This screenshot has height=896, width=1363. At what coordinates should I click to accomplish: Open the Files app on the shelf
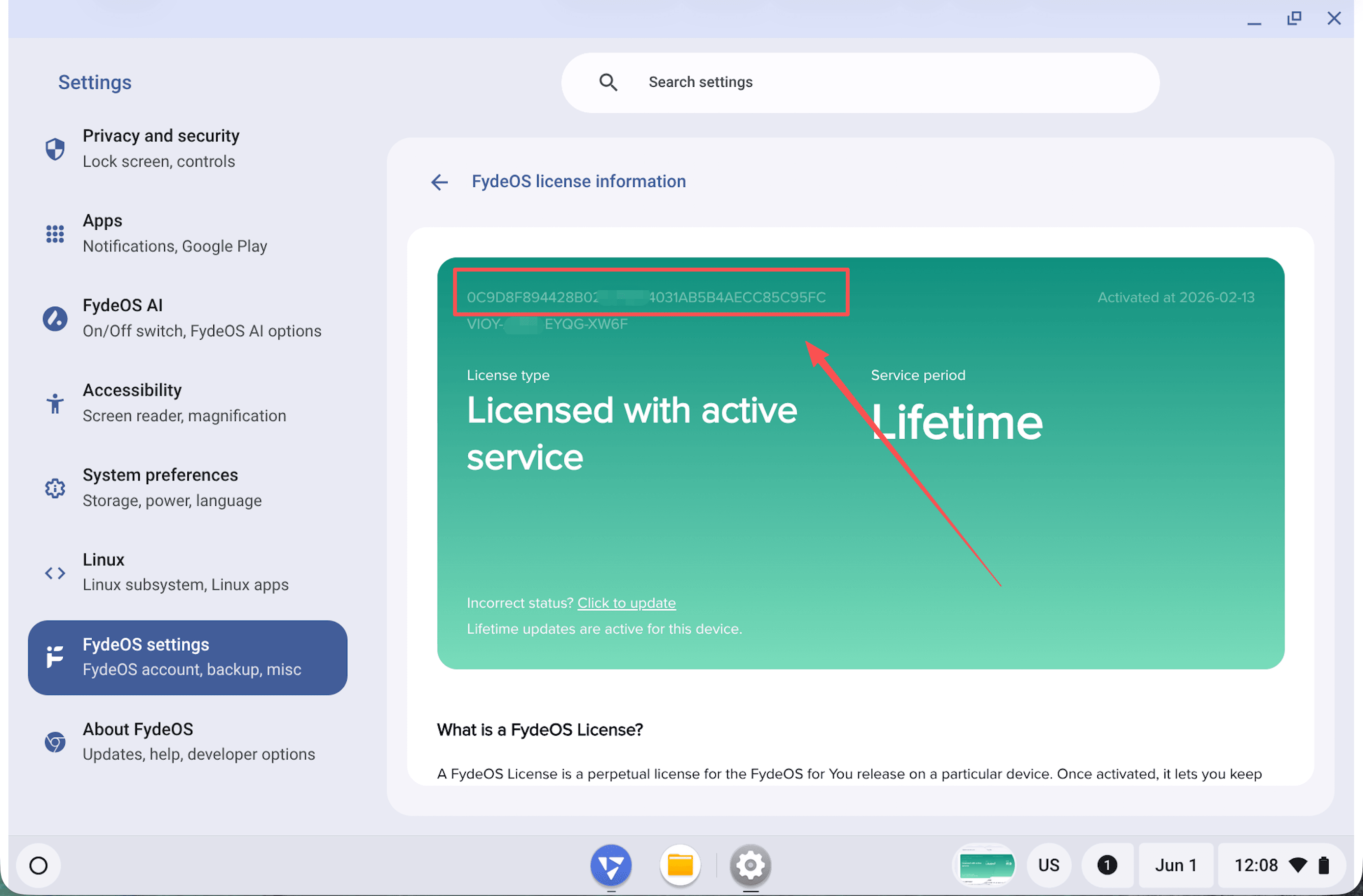(681, 865)
